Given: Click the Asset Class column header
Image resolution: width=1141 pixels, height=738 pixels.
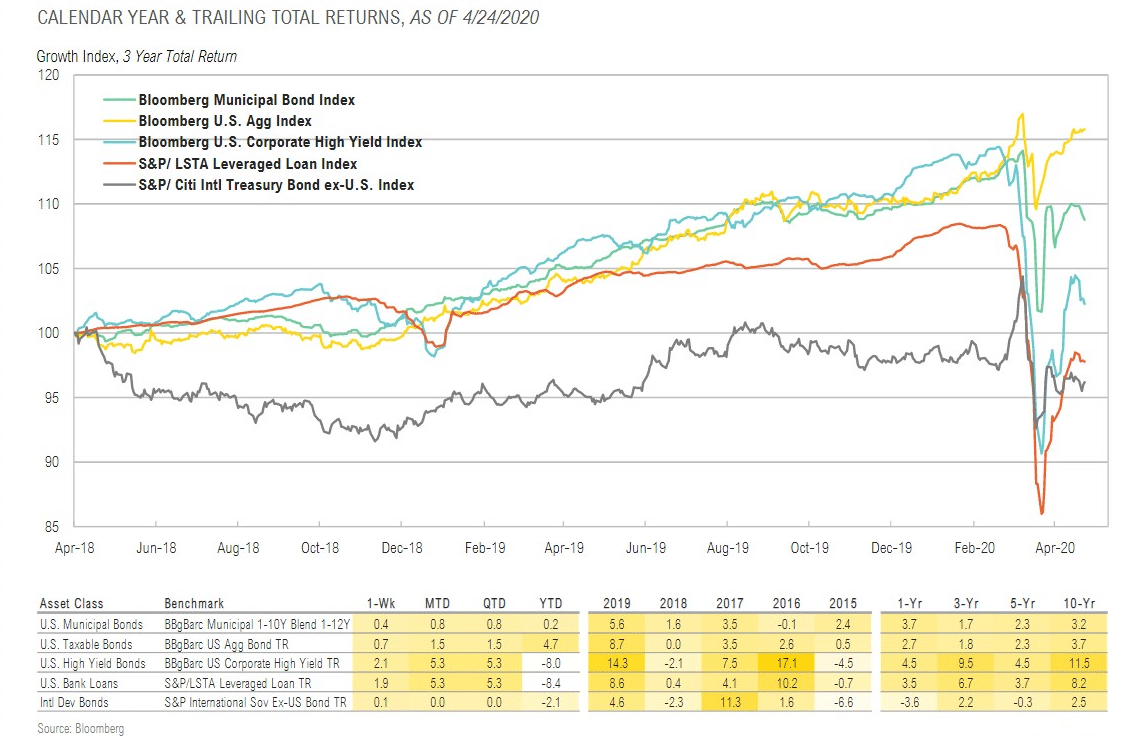Looking at the screenshot, I should click(71, 603).
